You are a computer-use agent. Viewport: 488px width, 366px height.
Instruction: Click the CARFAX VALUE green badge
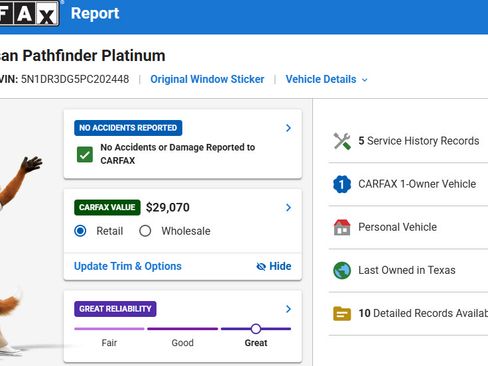point(107,207)
